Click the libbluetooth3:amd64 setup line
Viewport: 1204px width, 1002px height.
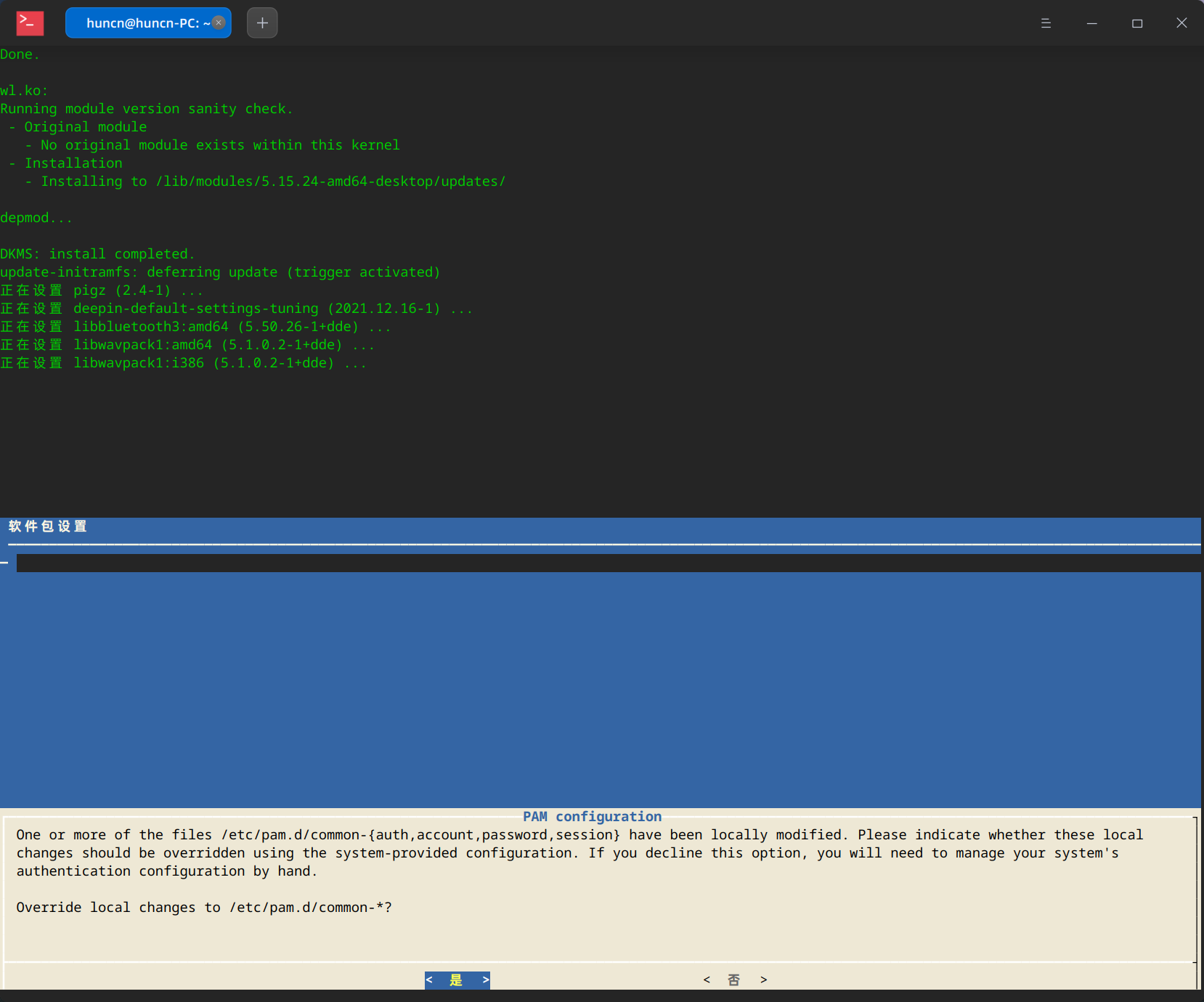(x=196, y=327)
